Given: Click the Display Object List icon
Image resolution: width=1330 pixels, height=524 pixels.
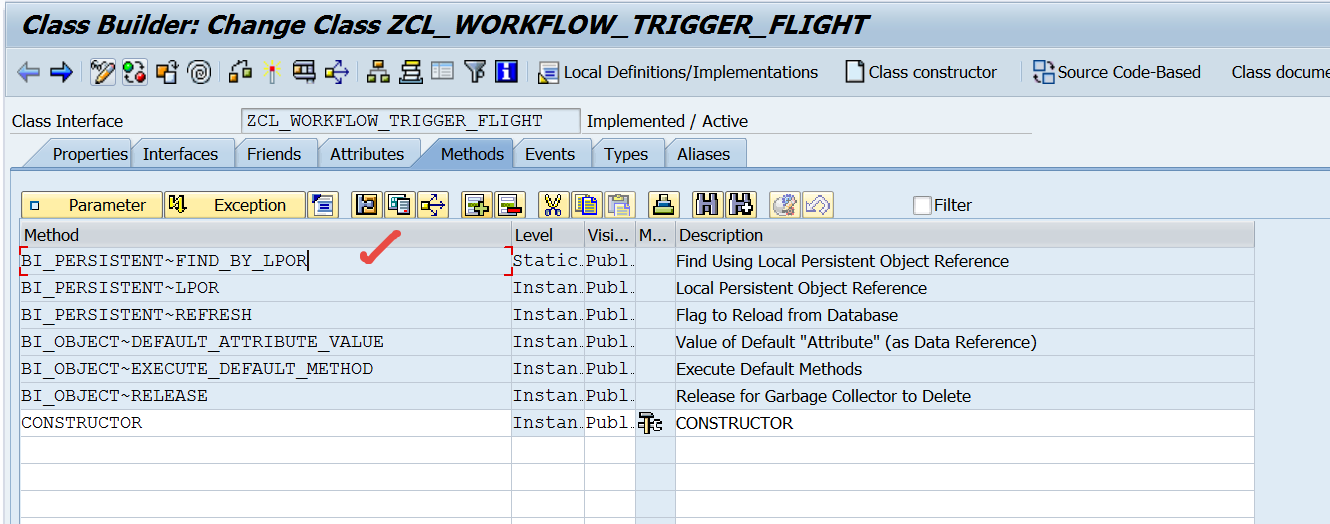Looking at the screenshot, I should point(337,72).
